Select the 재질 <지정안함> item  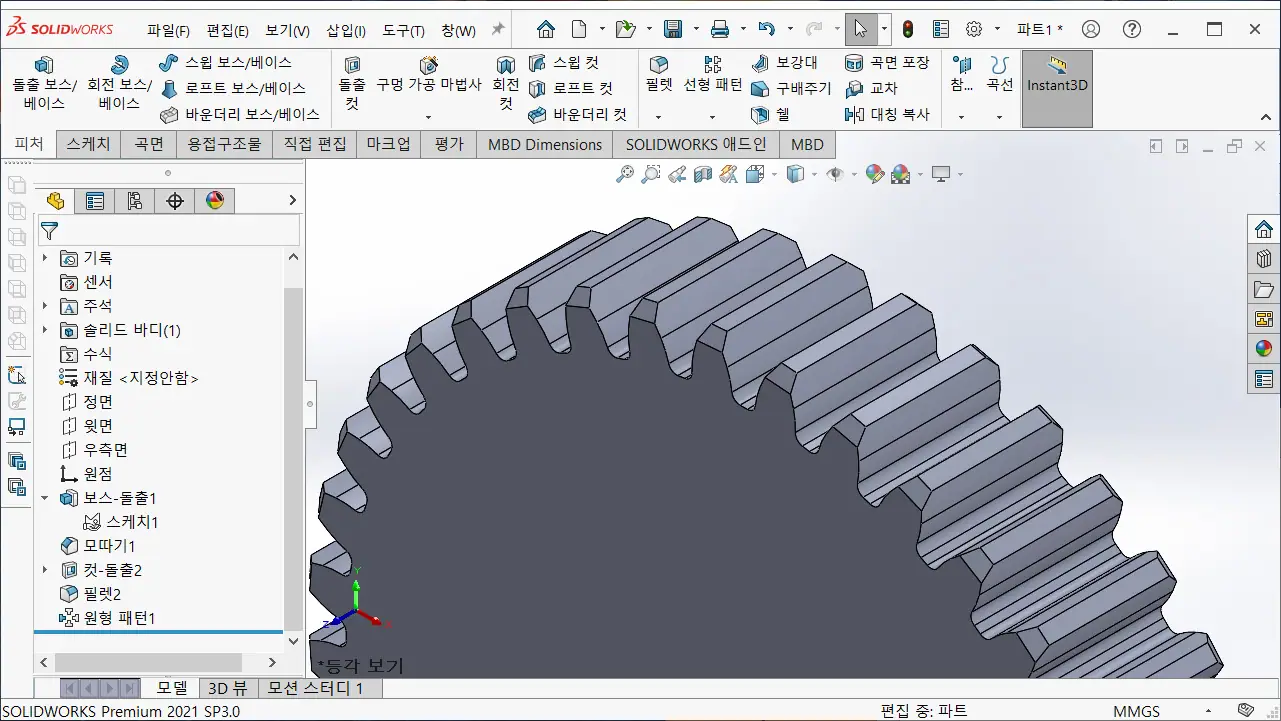[x=129, y=378]
